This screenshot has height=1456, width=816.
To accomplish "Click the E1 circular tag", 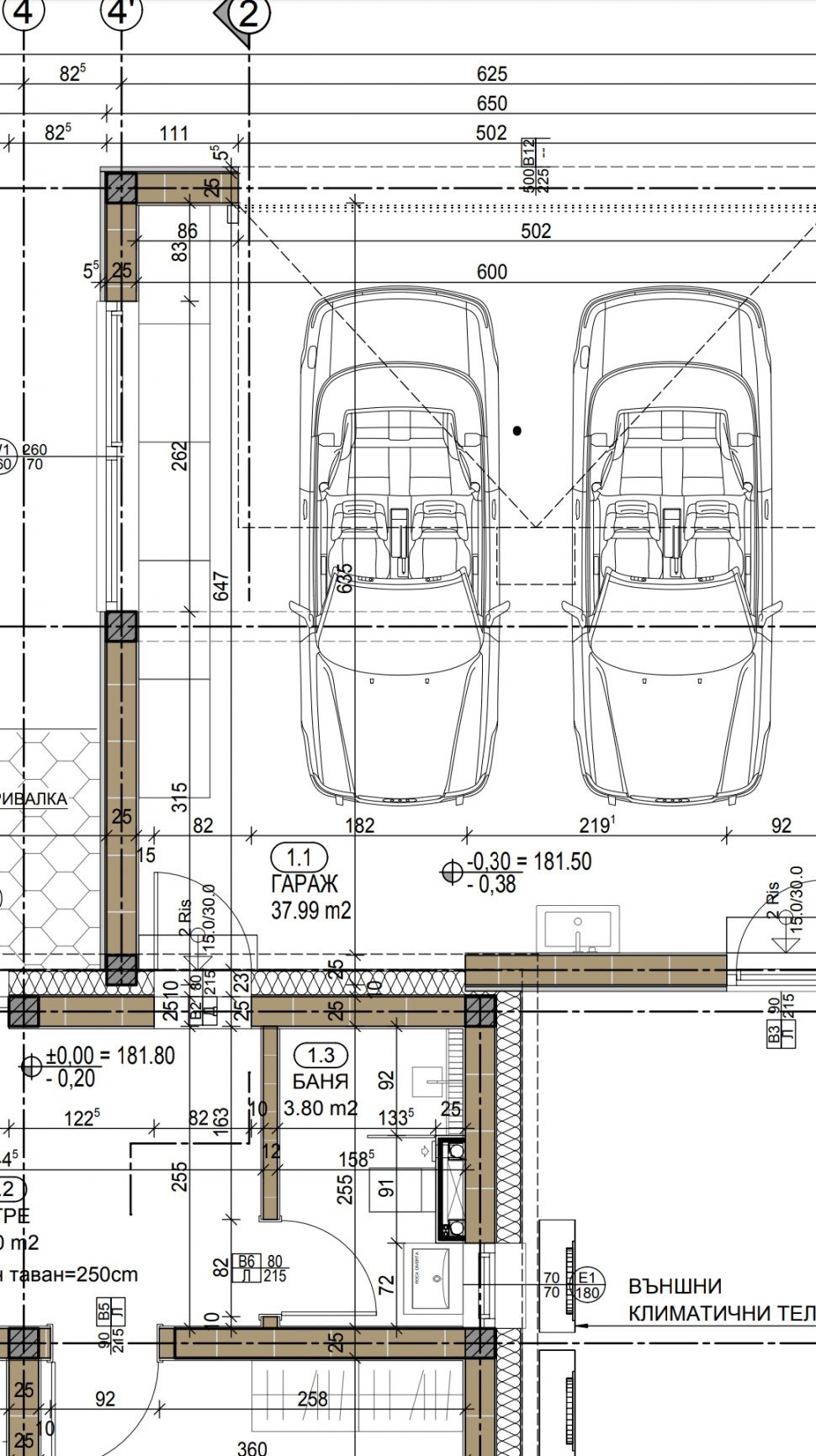I will coord(586,1284).
